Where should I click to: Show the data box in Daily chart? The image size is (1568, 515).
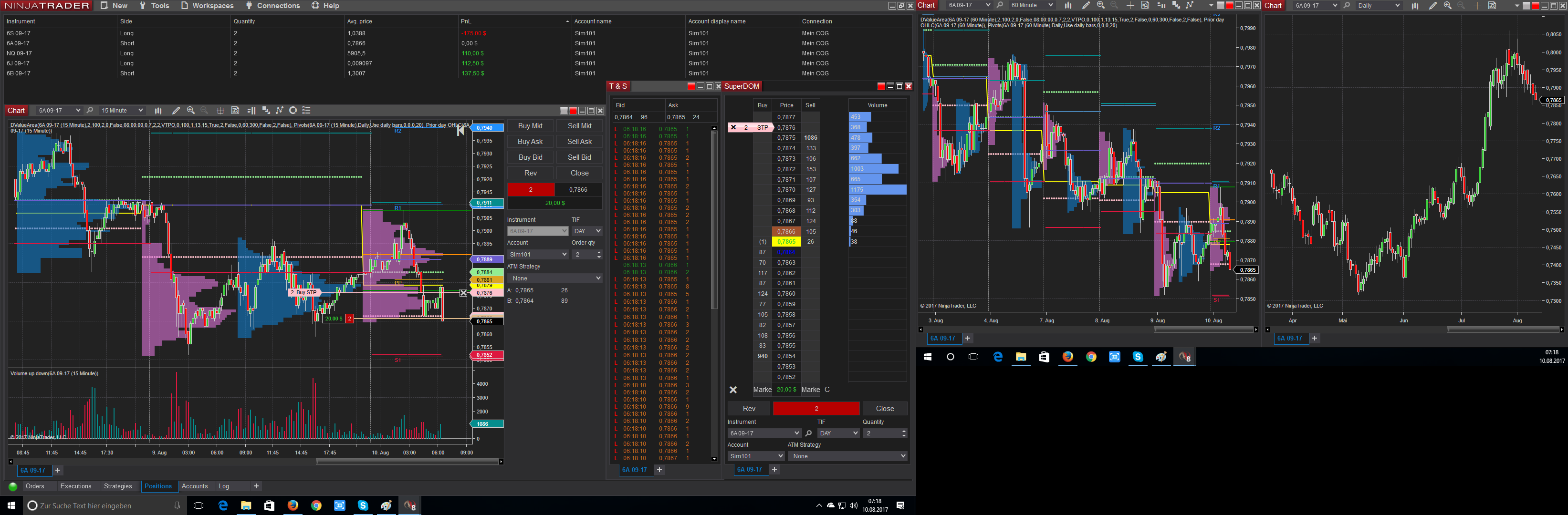coord(1492,5)
